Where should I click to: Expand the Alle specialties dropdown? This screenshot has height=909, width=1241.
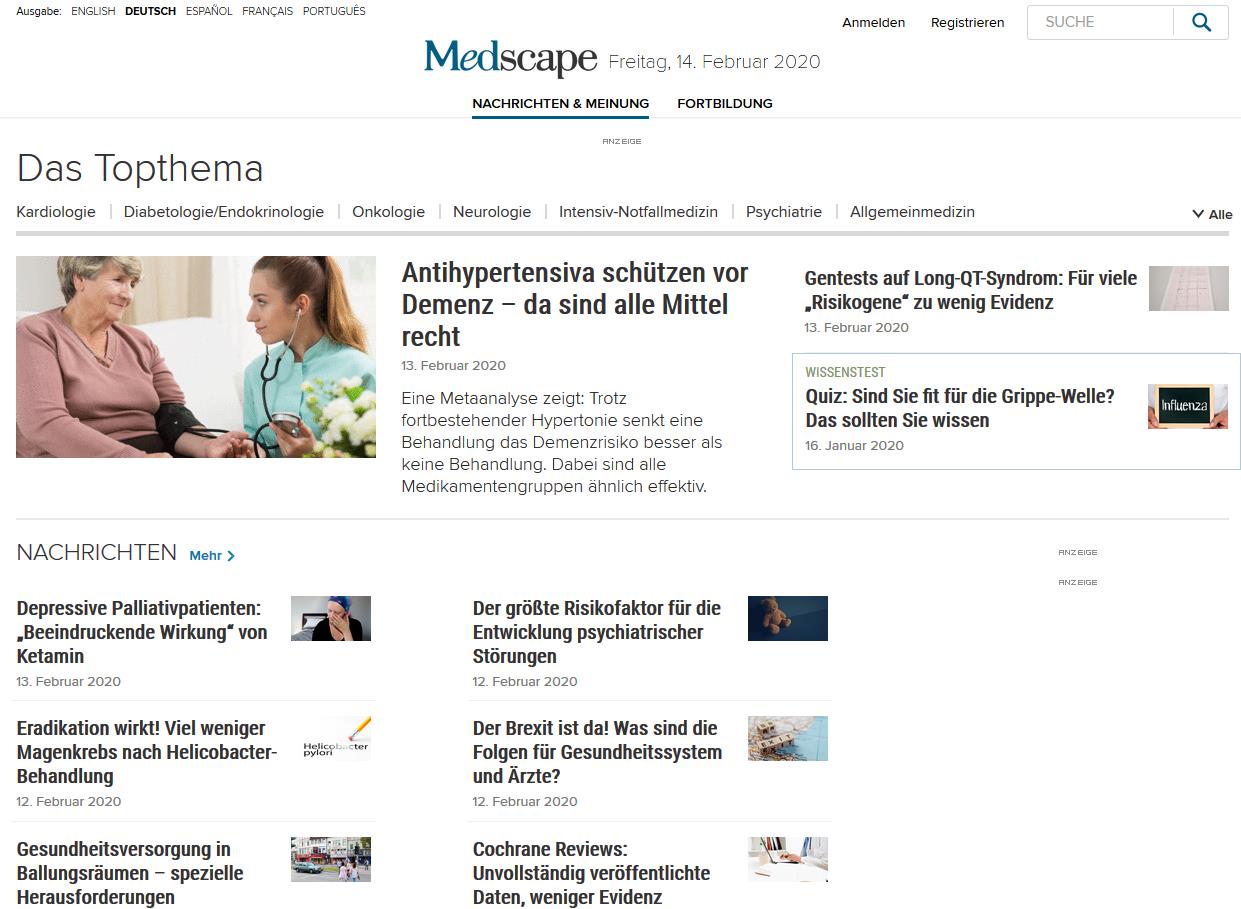pyautogui.click(x=1212, y=214)
